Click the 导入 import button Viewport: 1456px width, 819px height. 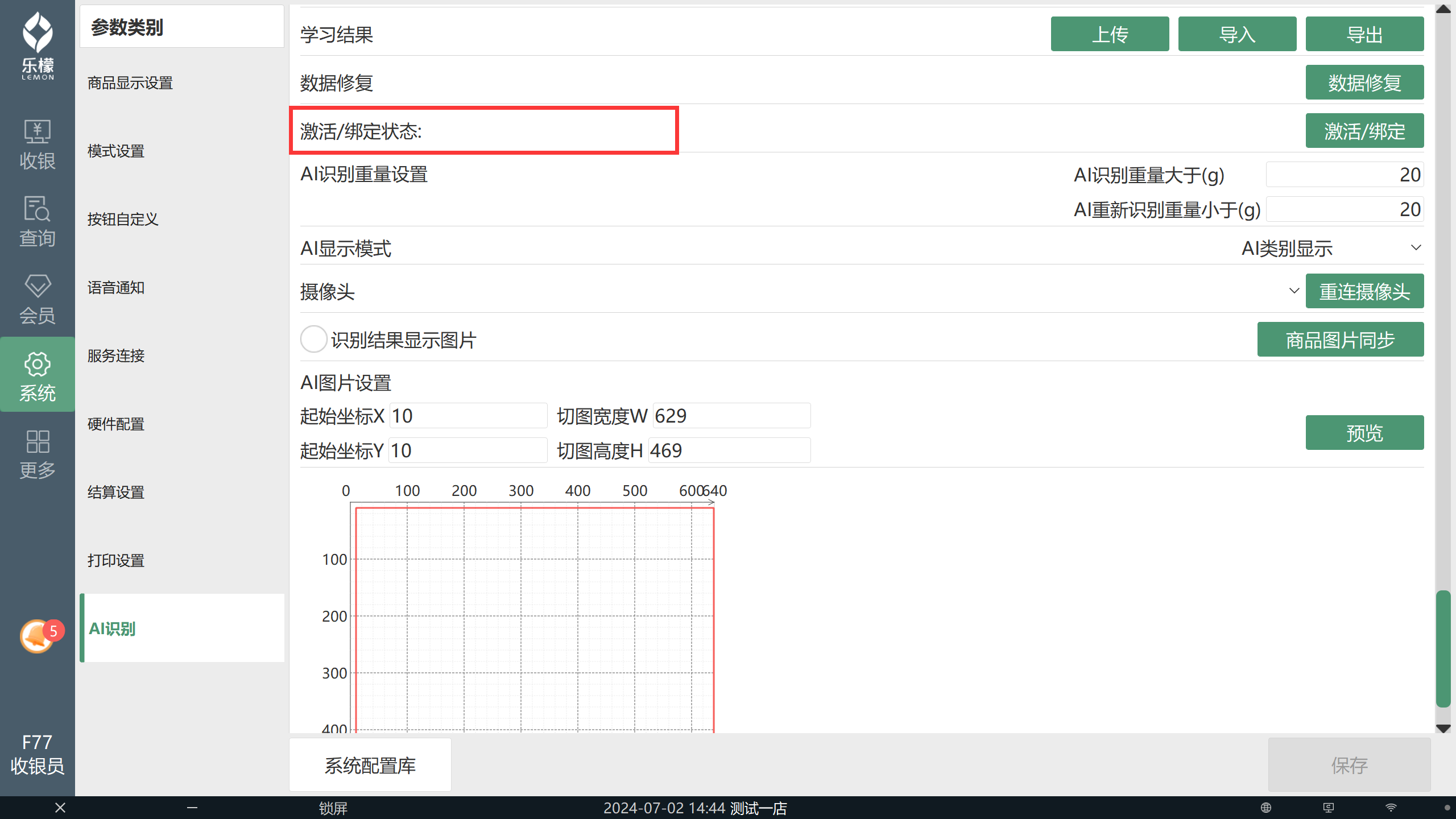click(1237, 34)
